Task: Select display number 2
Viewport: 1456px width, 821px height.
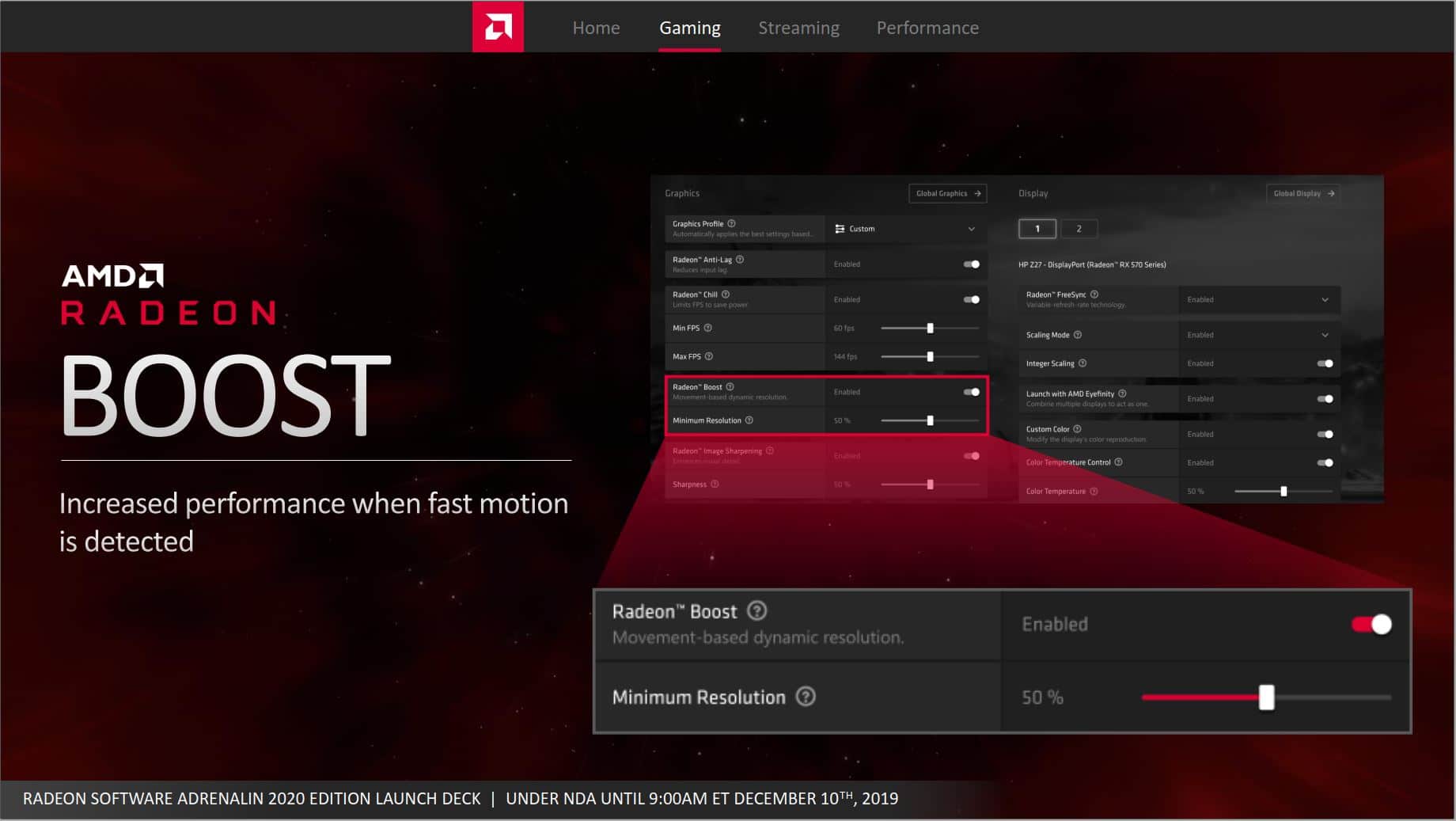Action: point(1078,229)
